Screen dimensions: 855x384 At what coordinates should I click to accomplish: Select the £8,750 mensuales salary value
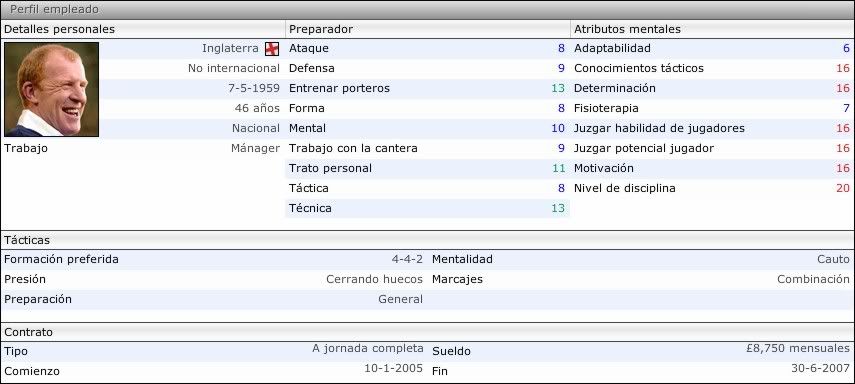798,349
